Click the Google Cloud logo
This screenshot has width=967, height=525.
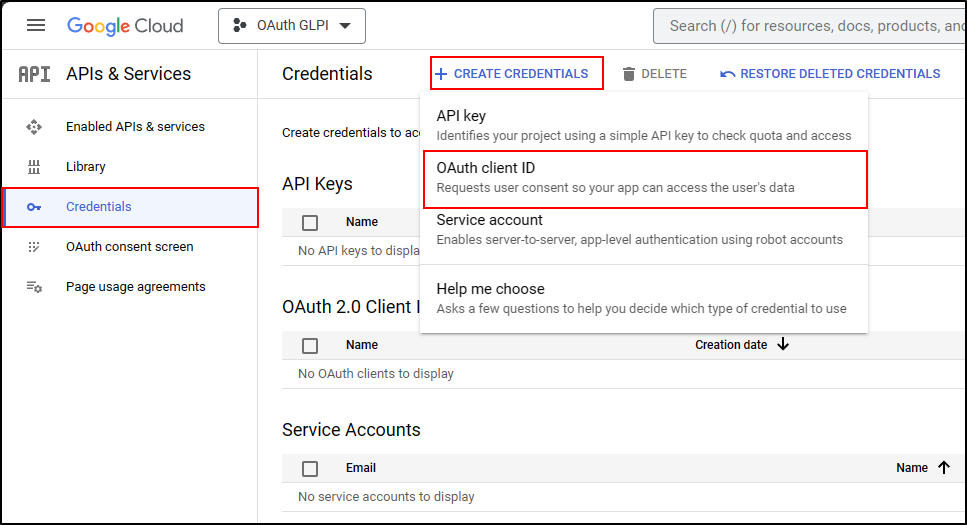(125, 26)
